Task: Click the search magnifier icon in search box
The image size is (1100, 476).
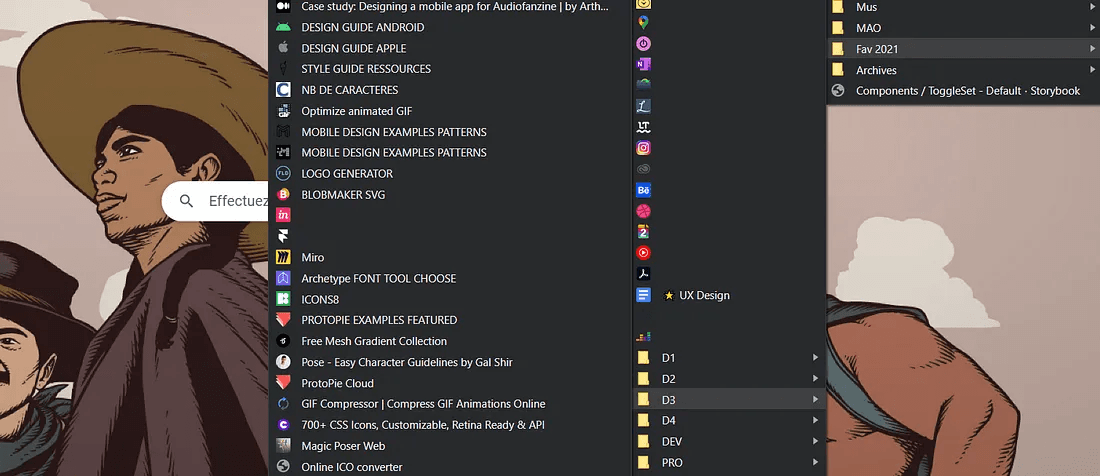Action: 187,201
